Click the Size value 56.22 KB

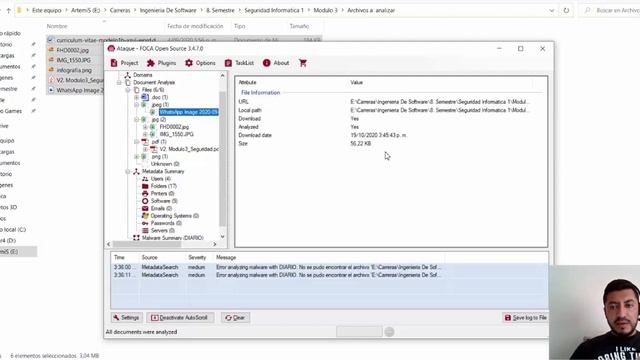tap(360, 144)
